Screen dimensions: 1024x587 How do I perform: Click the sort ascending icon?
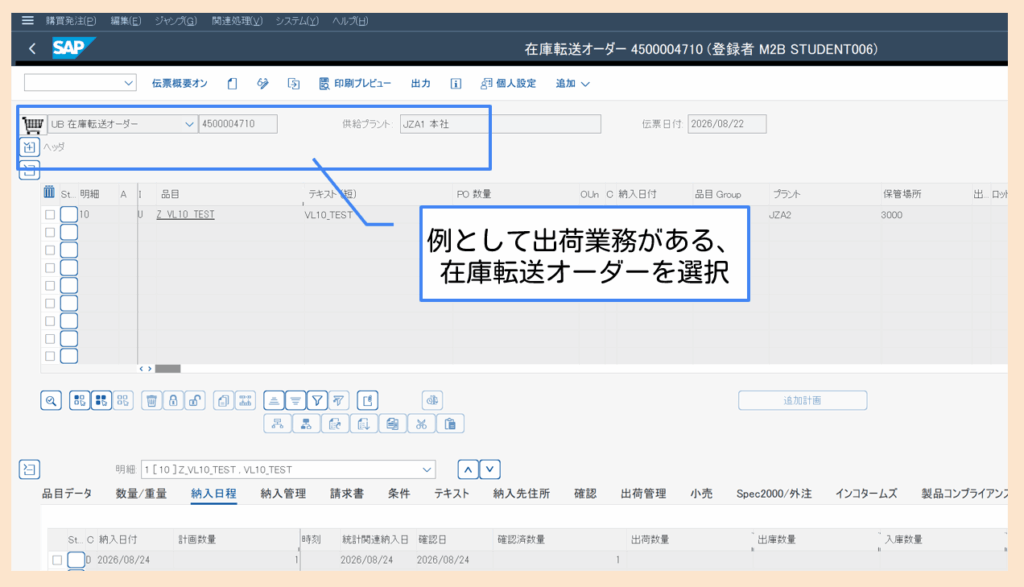(x=274, y=400)
